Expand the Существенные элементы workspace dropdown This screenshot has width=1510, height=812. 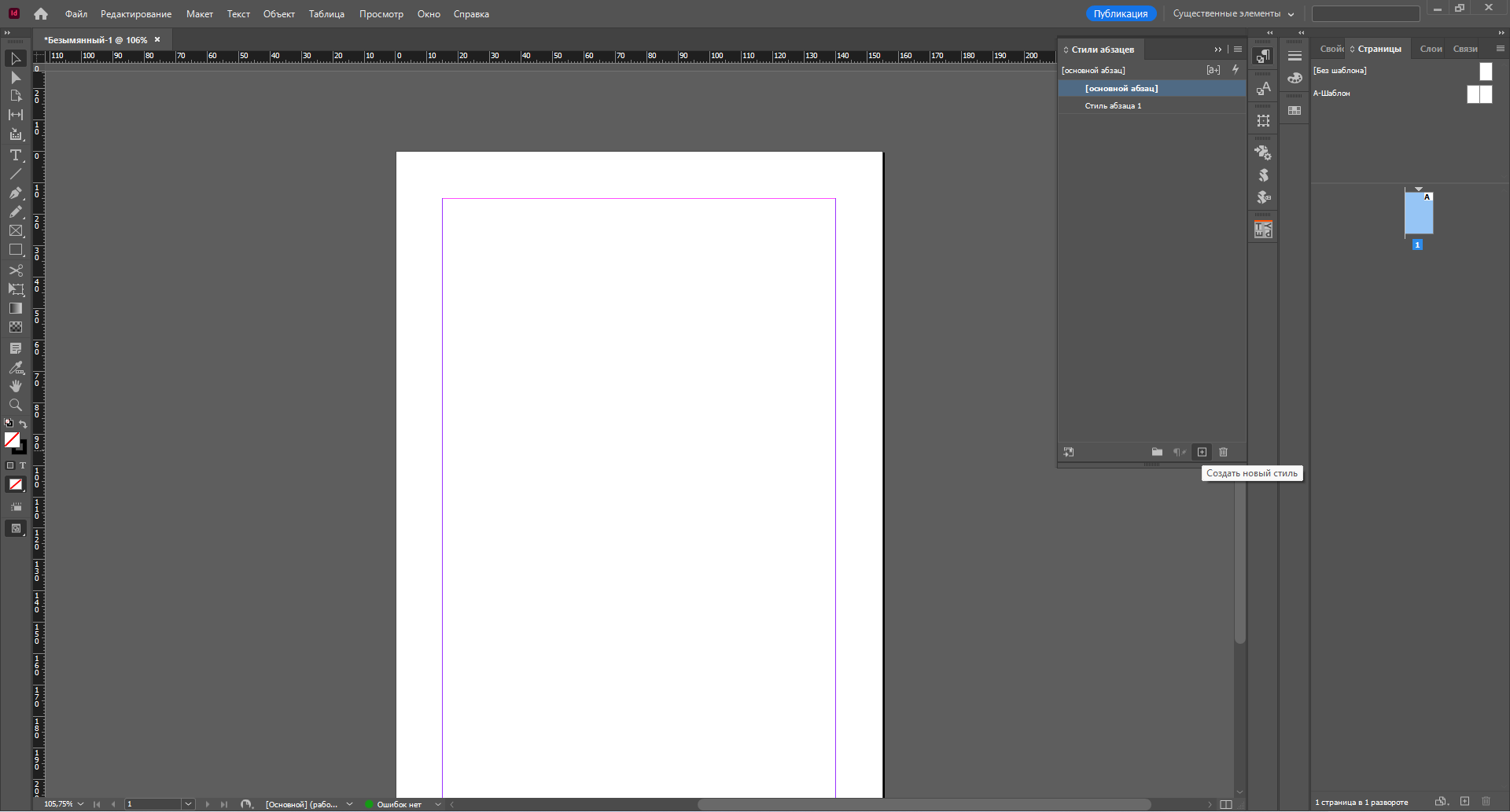click(1233, 14)
